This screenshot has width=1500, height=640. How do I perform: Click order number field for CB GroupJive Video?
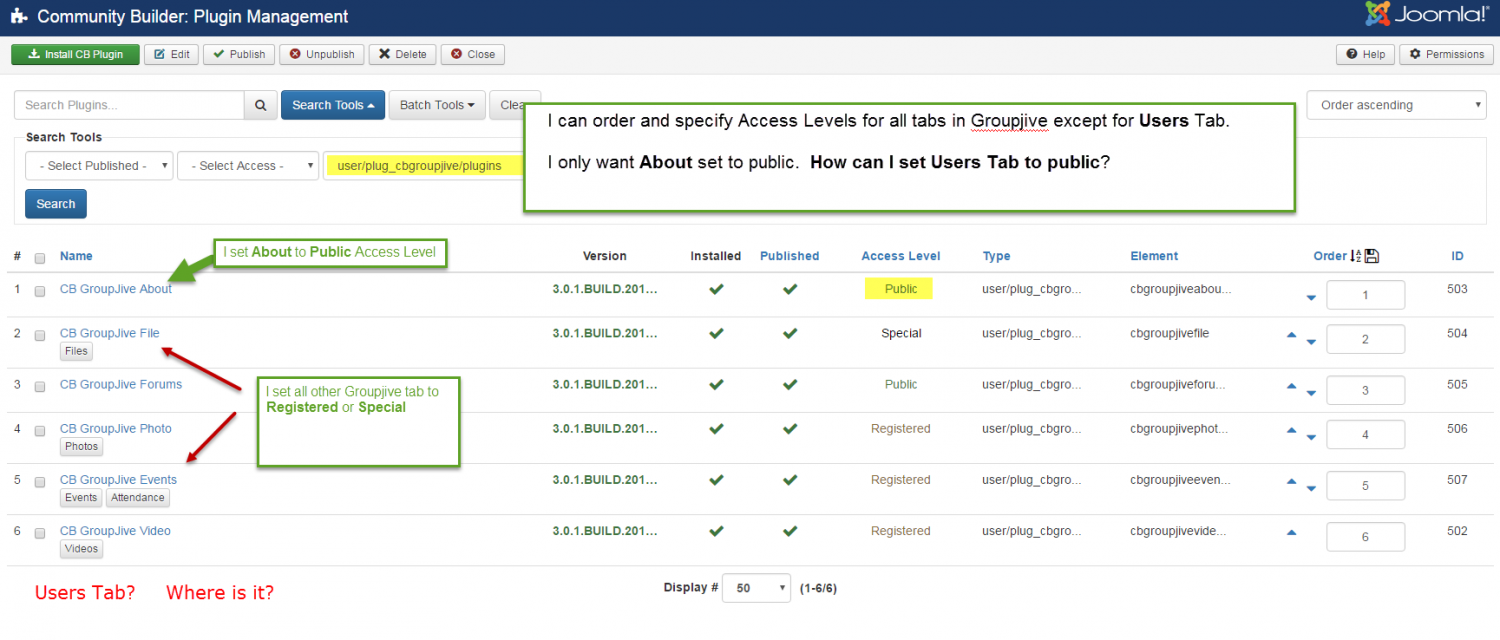click(x=1365, y=537)
